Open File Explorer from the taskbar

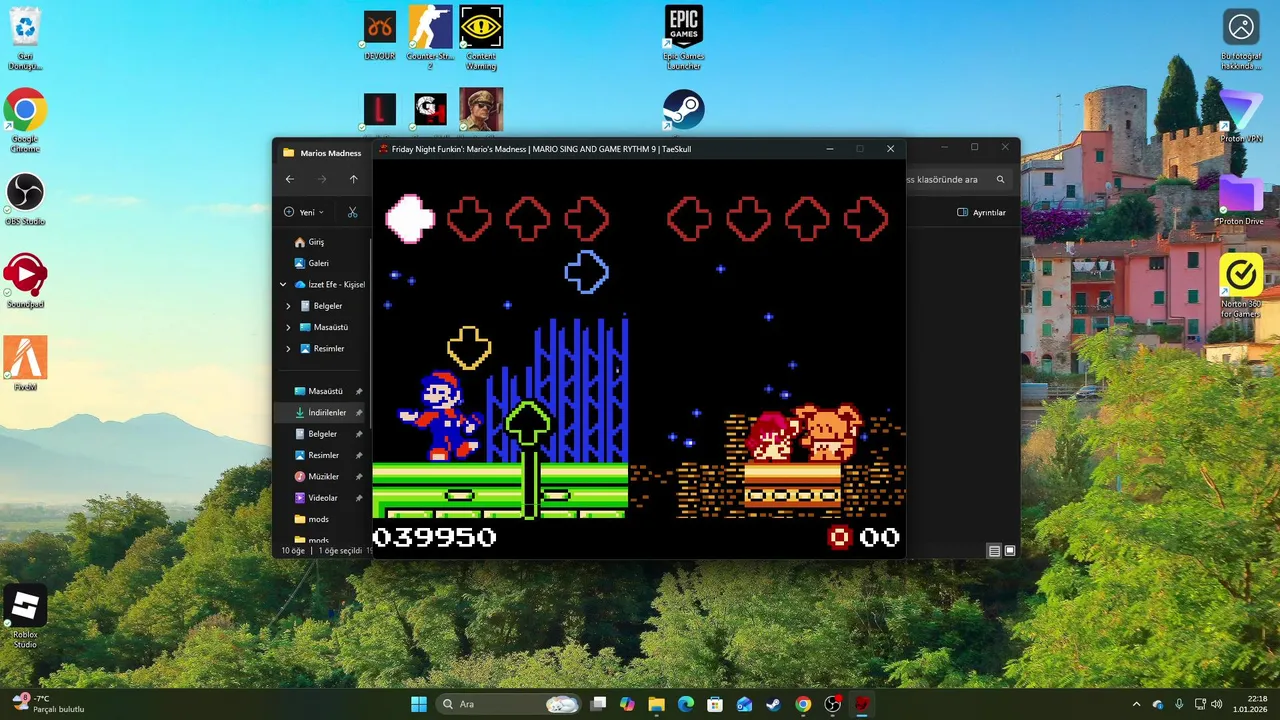point(656,704)
